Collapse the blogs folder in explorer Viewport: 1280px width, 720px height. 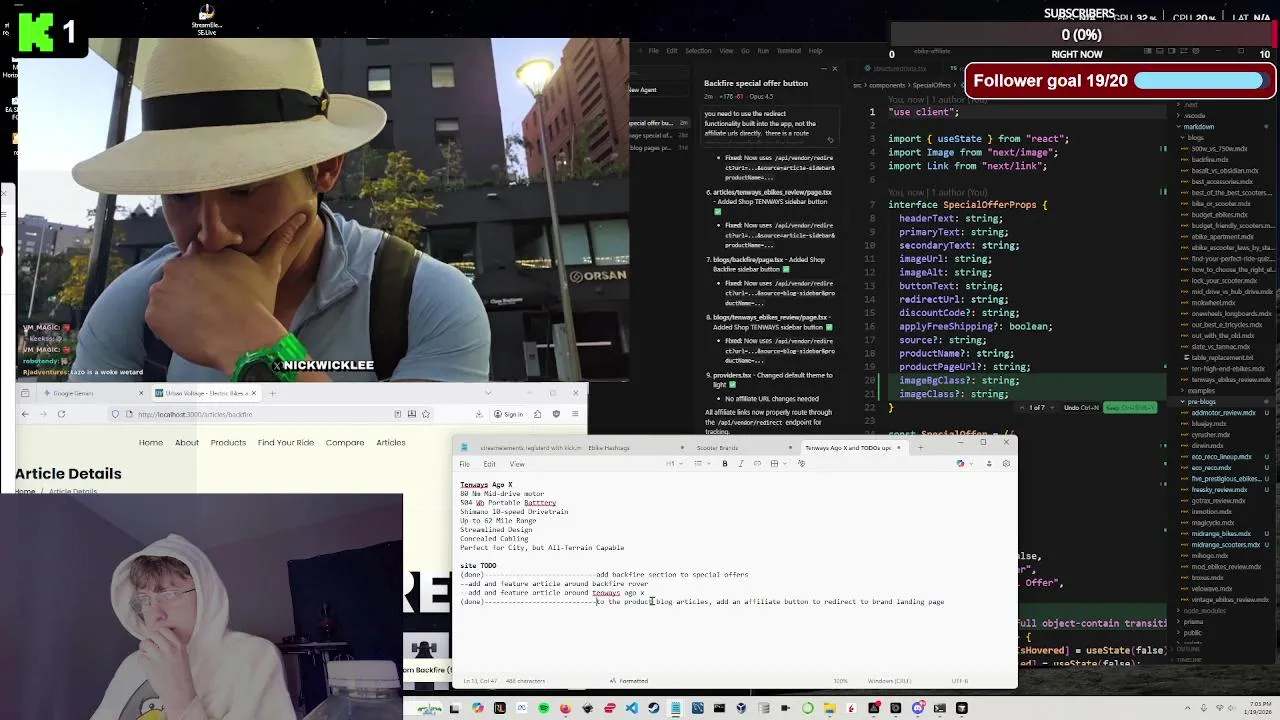(x=1195, y=138)
